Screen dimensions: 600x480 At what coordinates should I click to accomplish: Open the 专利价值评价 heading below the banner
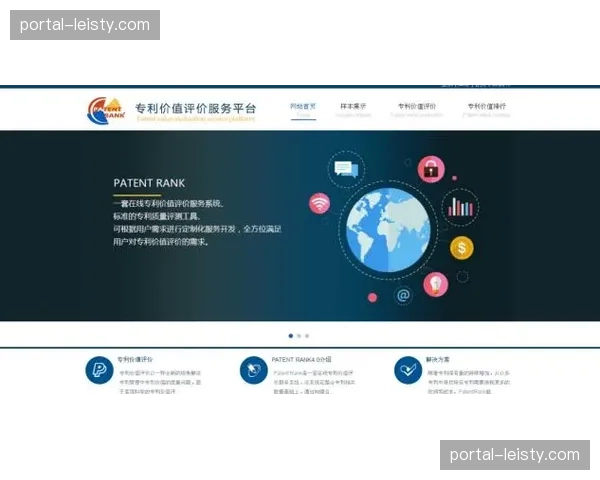pyautogui.click(x=135, y=359)
